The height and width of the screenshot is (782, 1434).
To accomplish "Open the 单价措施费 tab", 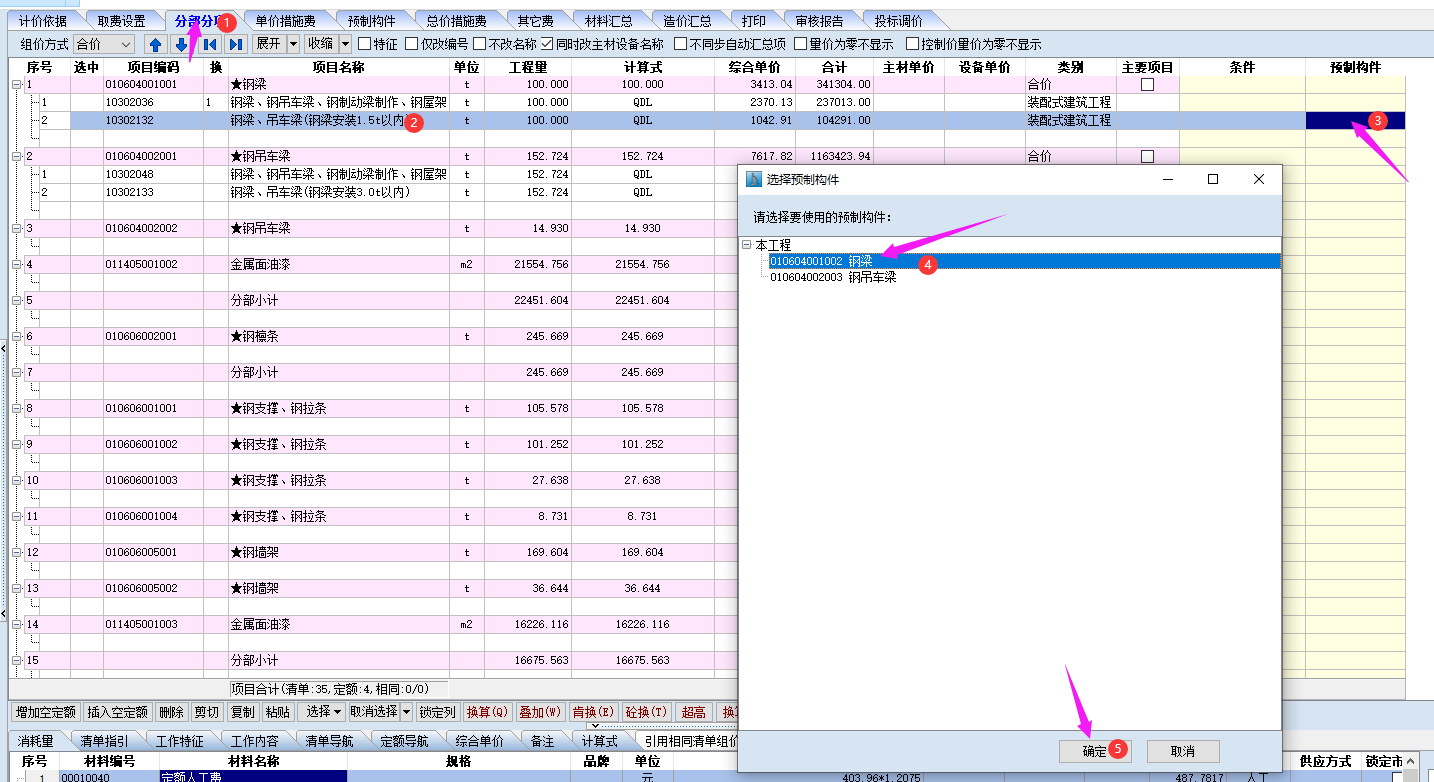I will click(285, 20).
